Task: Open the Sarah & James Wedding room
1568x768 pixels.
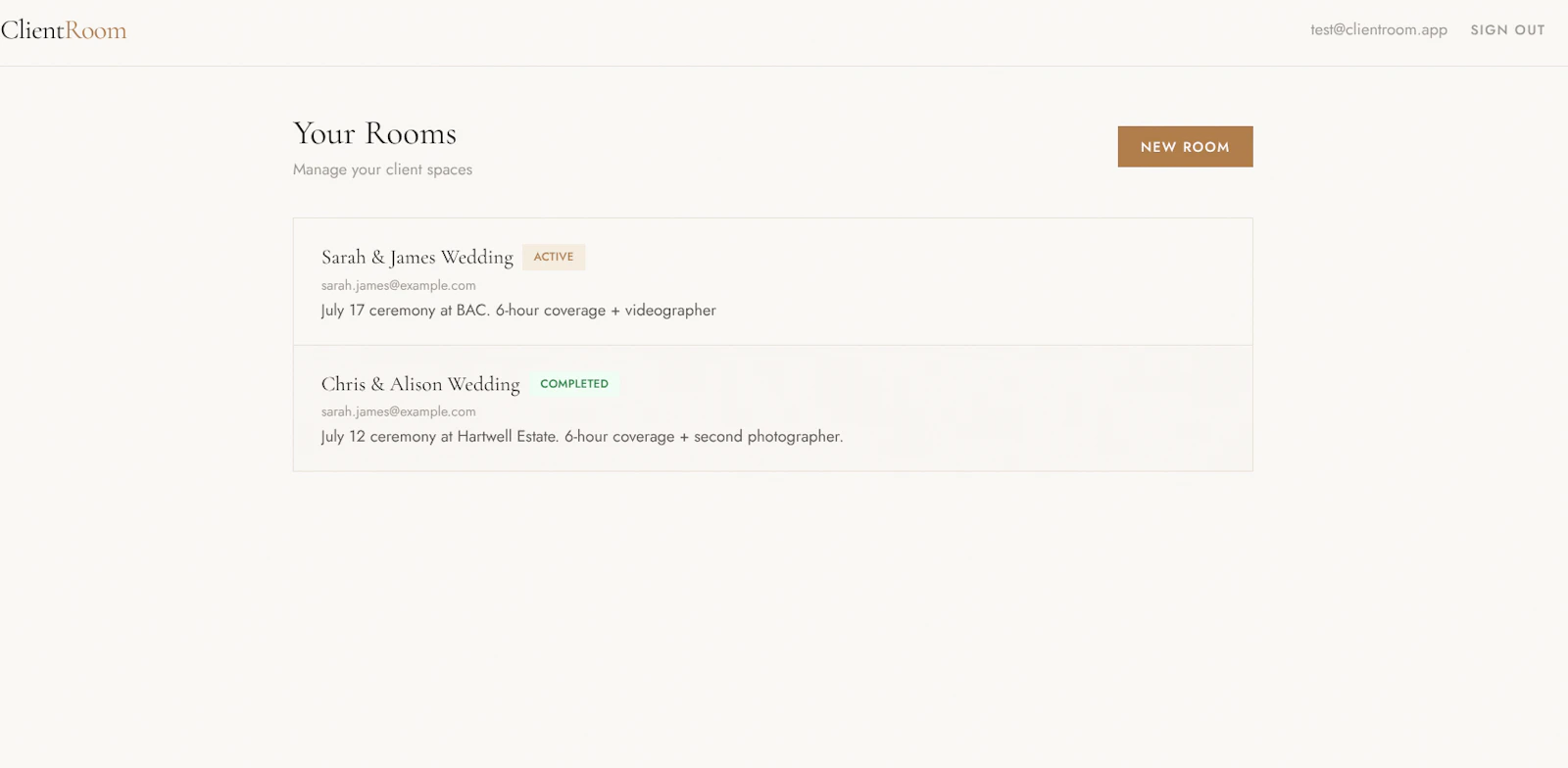Action: 772,282
